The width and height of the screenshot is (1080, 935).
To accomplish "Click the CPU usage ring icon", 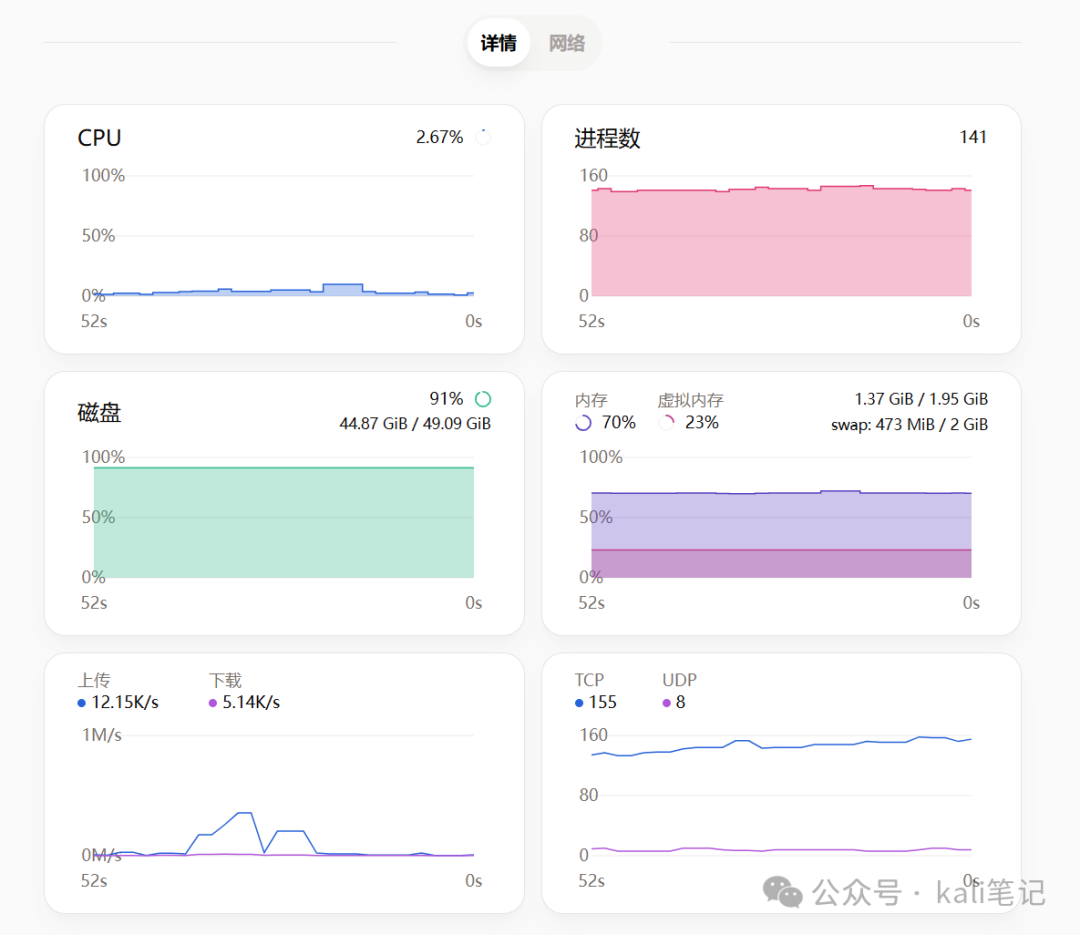I will click(x=484, y=137).
